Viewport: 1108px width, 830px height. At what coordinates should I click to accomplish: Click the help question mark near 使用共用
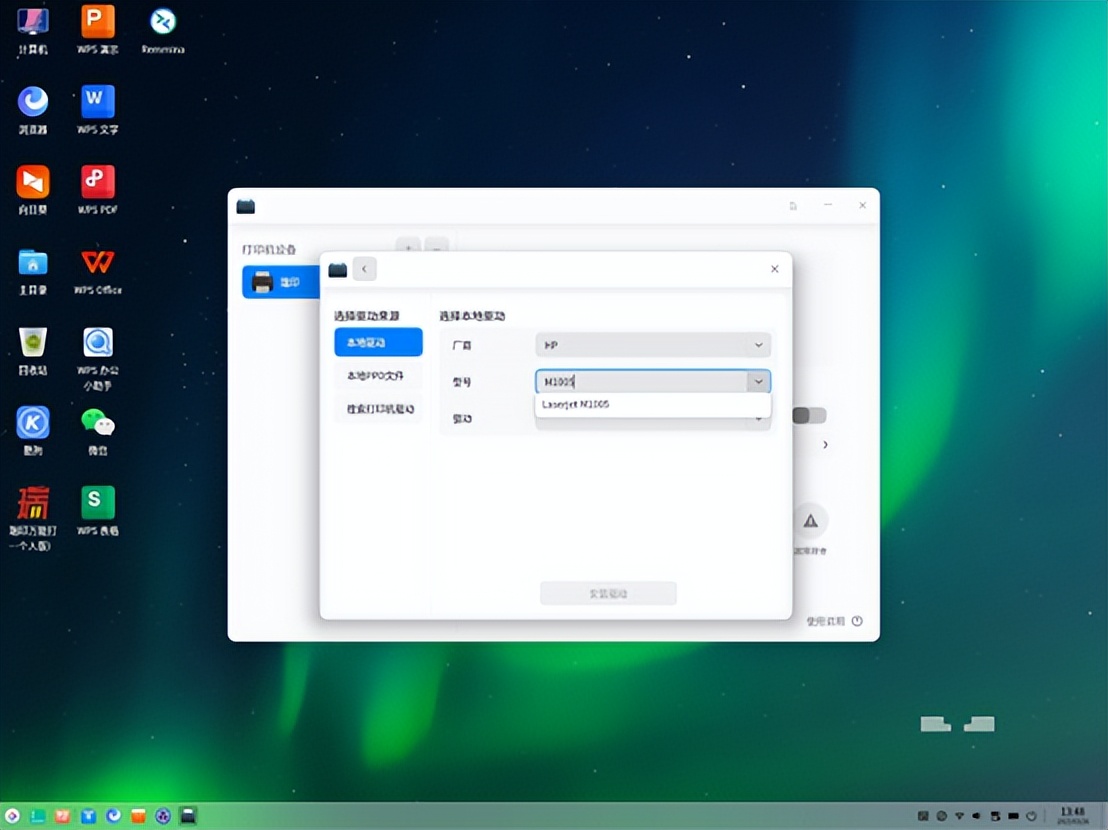click(858, 620)
